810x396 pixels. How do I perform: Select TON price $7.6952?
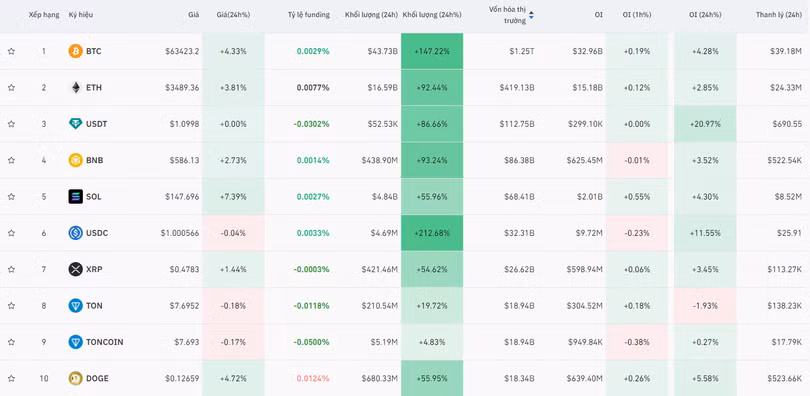(184, 306)
